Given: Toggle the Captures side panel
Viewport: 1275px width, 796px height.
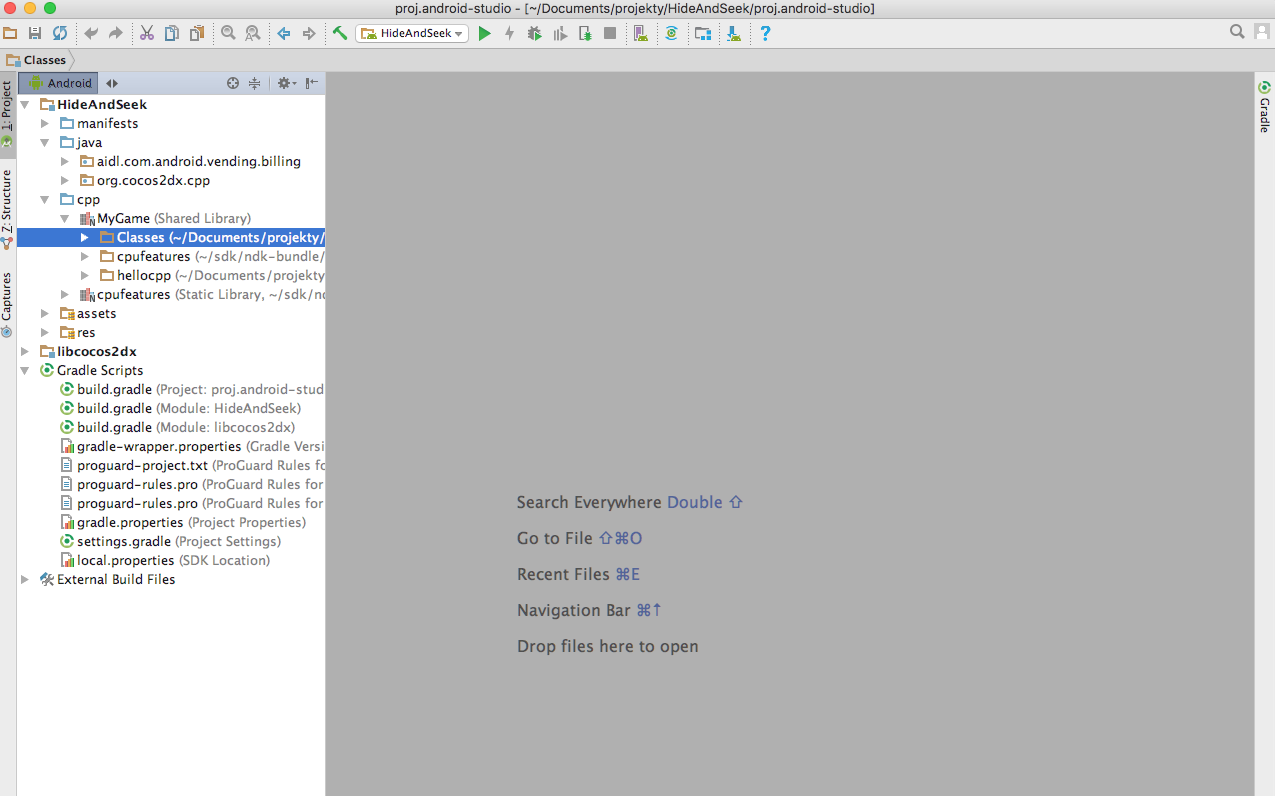Looking at the screenshot, I should (x=7, y=303).
